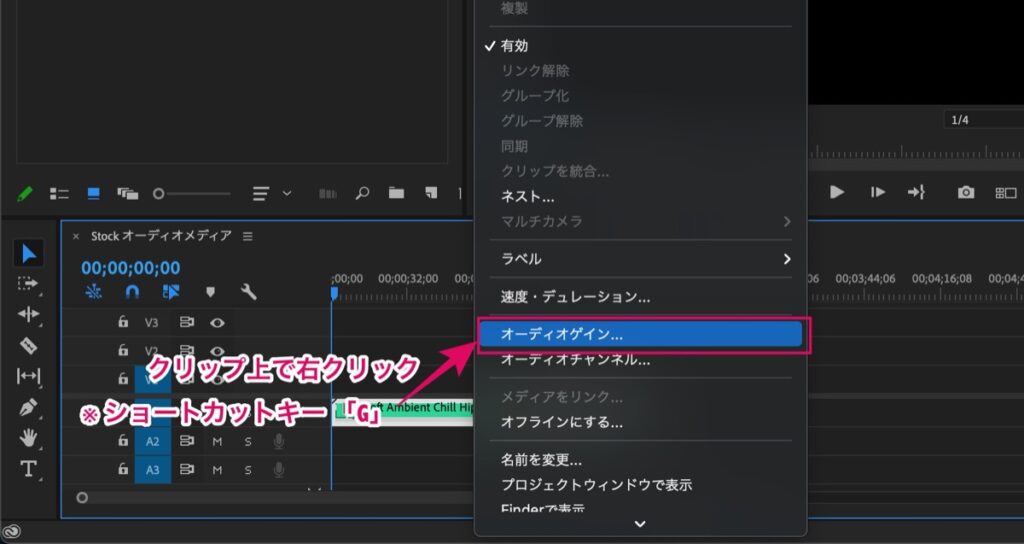Screen dimensions: 1024x544
Task: Toggle timeline snapping magnet
Action: pyautogui.click(x=132, y=292)
